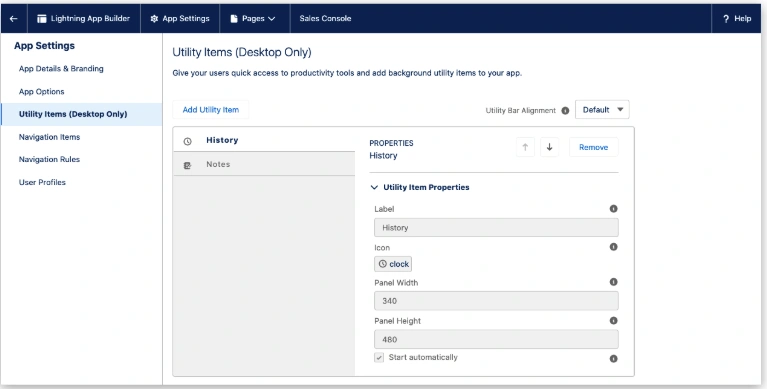The width and height of the screenshot is (767, 389).
Task: Select the Notes utility item
Action: 264,164
